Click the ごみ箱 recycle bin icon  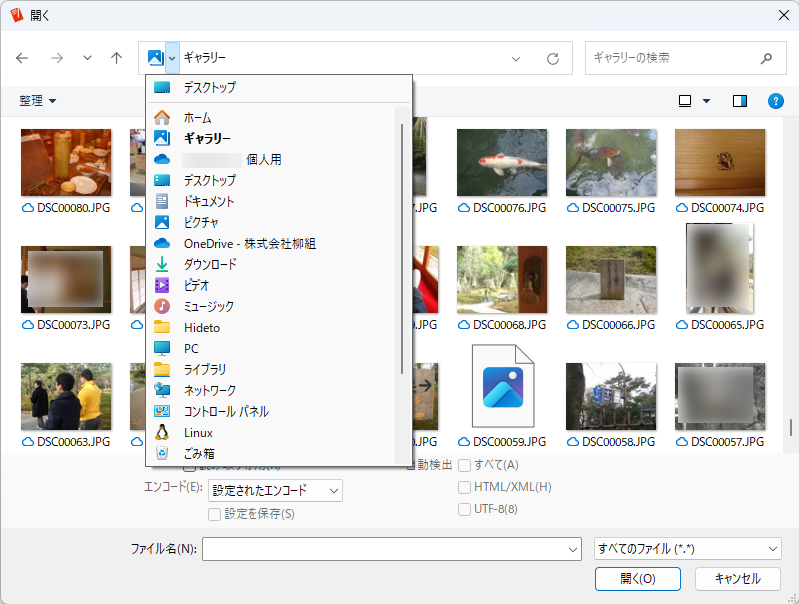tap(162, 453)
